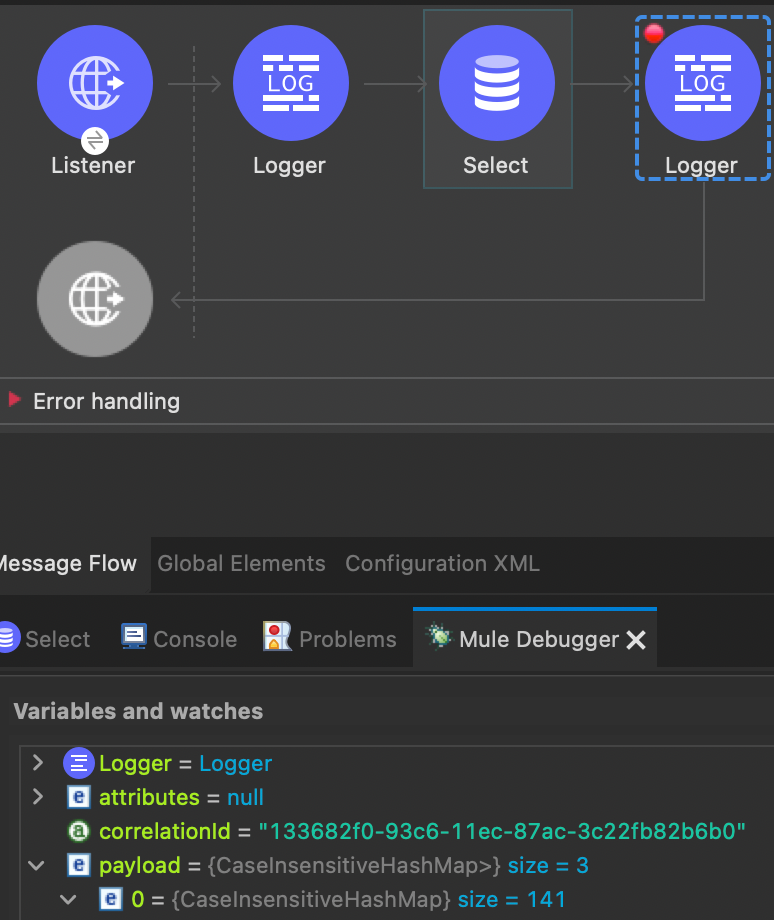Expand the attributes variable row
Image resolution: width=774 pixels, height=920 pixels.
37,797
